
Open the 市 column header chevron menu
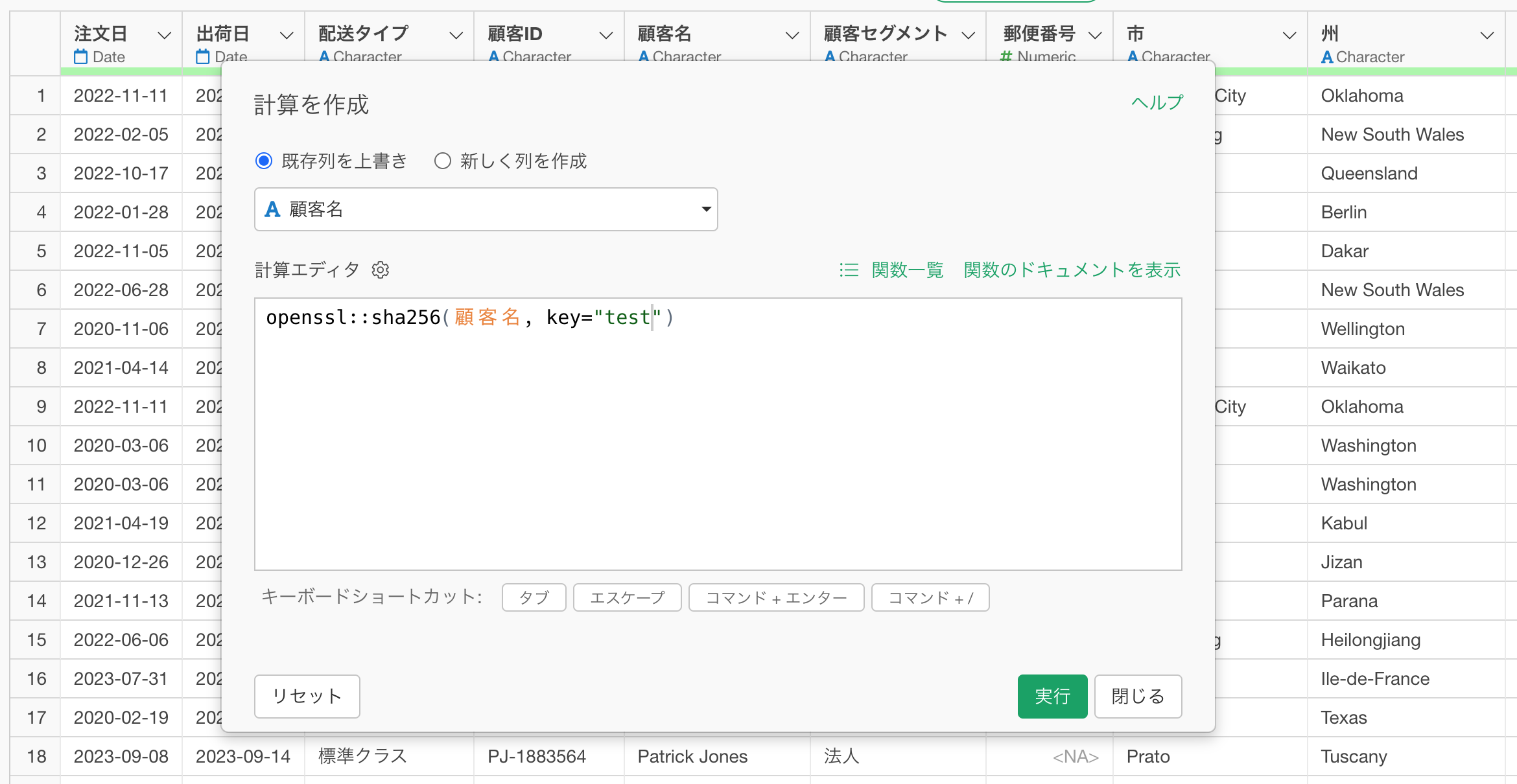(1289, 35)
